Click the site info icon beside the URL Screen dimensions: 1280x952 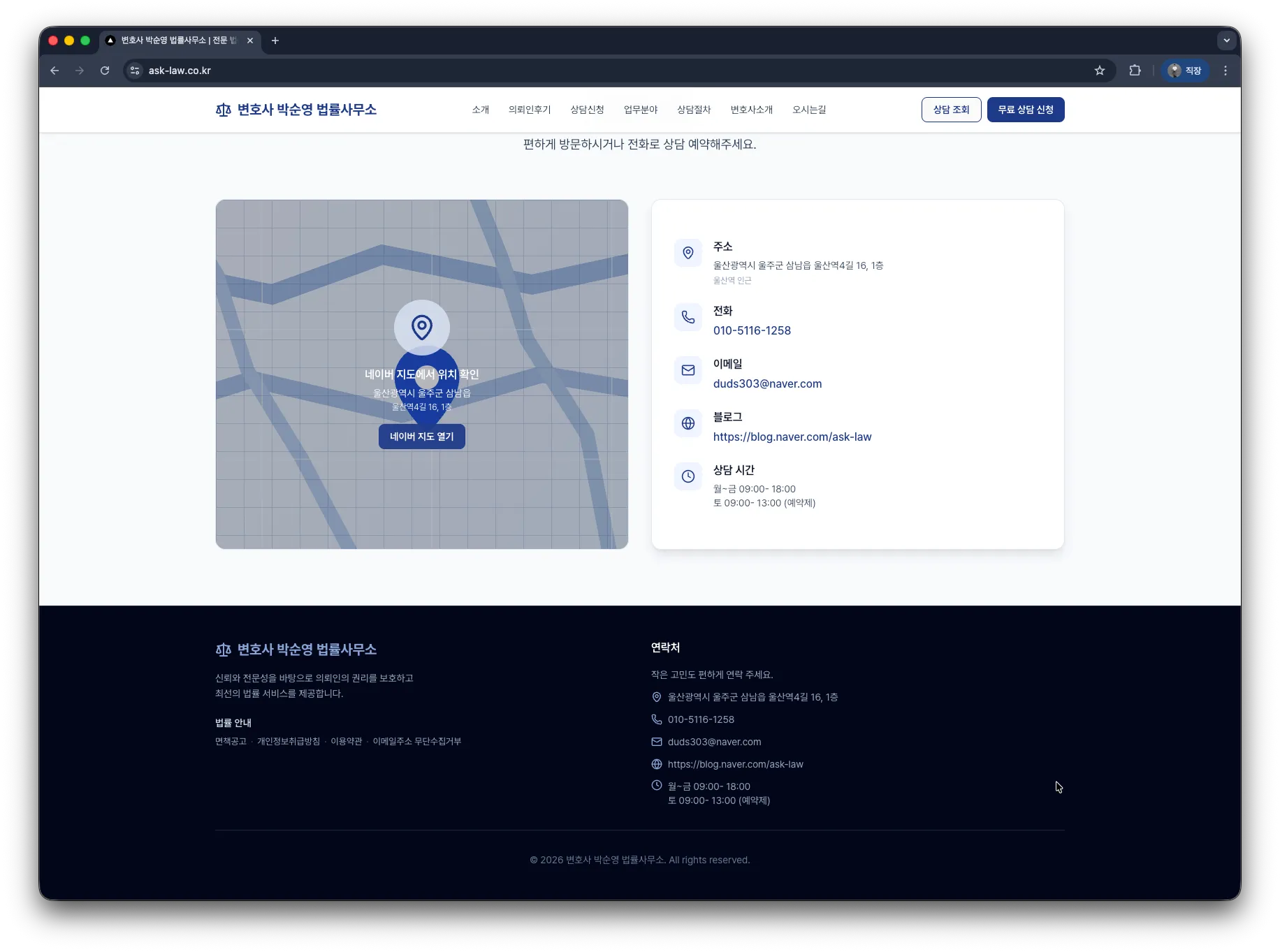[x=135, y=71]
